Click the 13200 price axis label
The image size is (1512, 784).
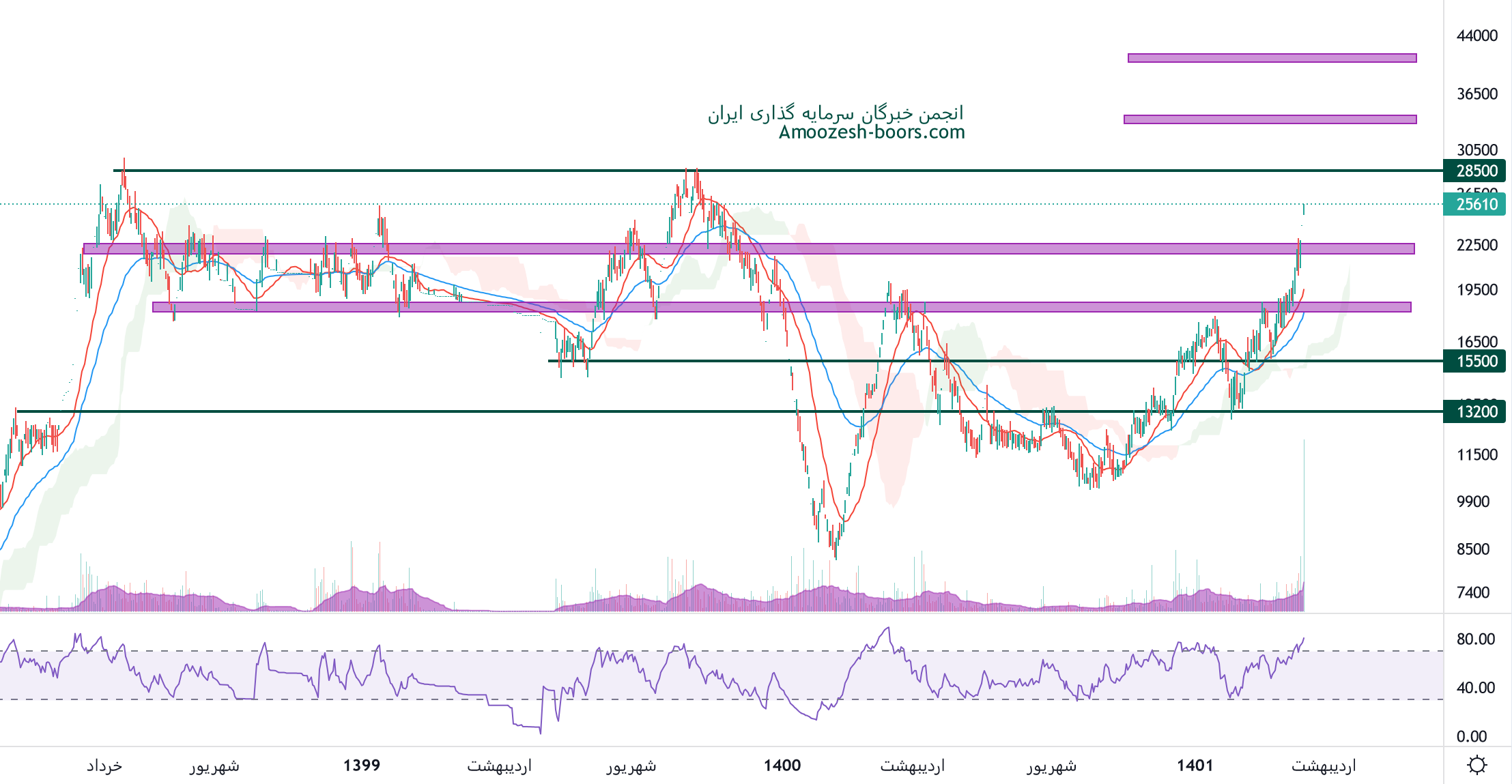pos(1474,411)
